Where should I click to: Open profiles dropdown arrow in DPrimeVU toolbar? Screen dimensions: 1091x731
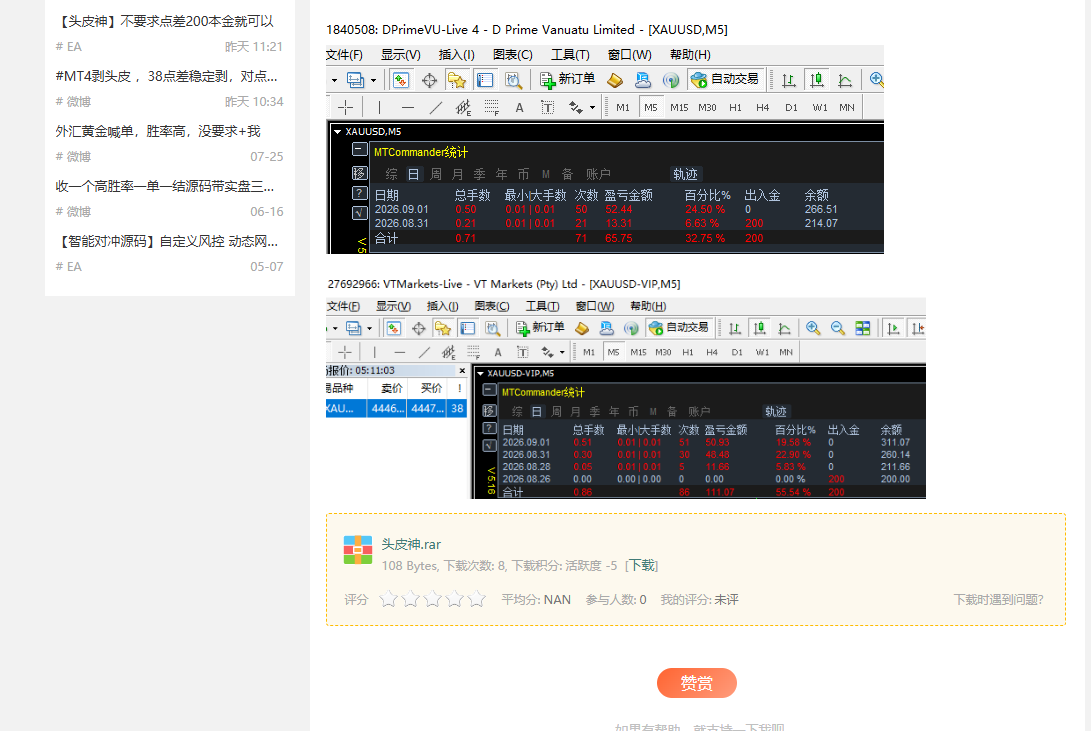click(x=373, y=81)
